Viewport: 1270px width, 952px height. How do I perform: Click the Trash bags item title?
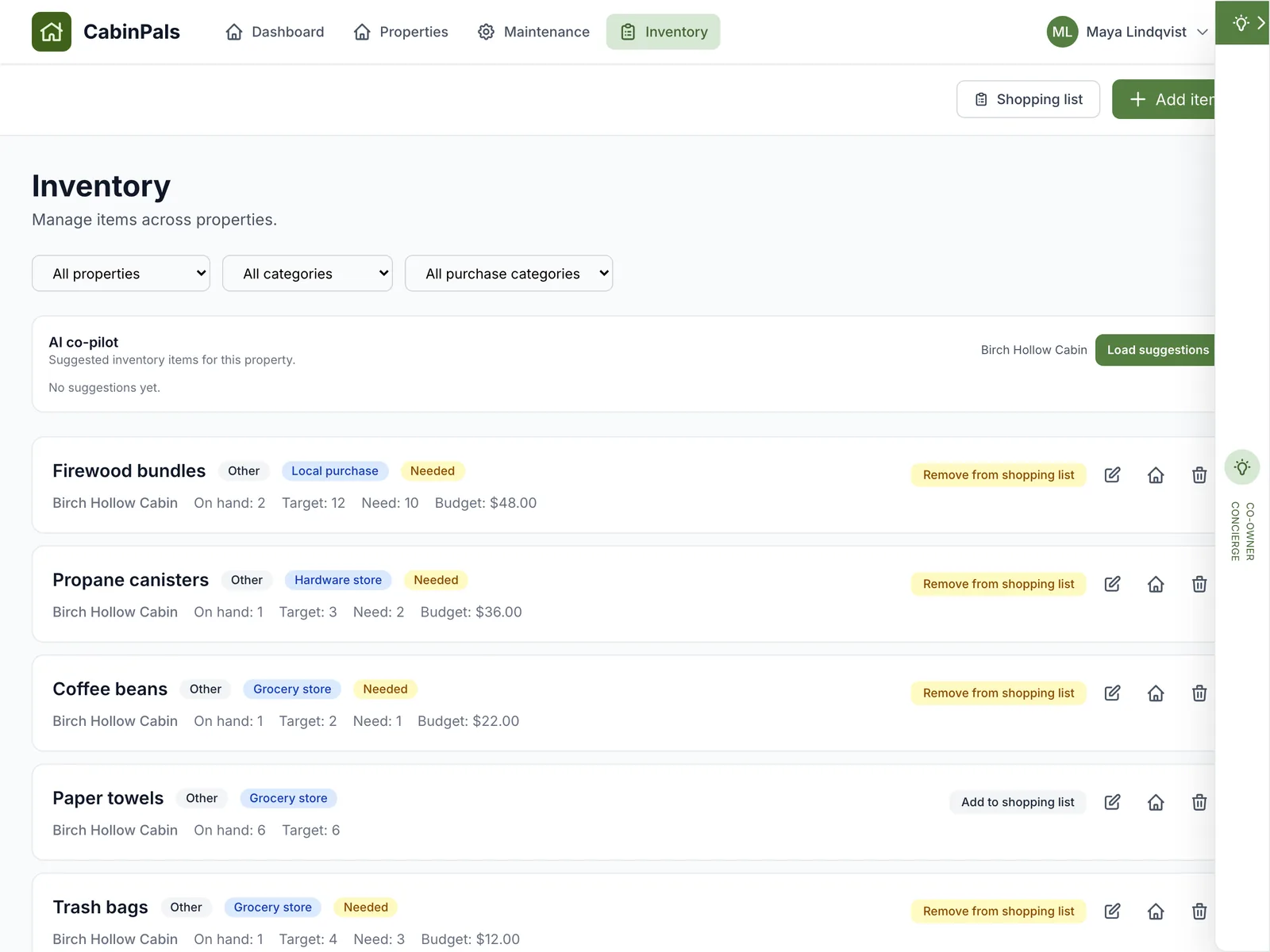coord(100,907)
